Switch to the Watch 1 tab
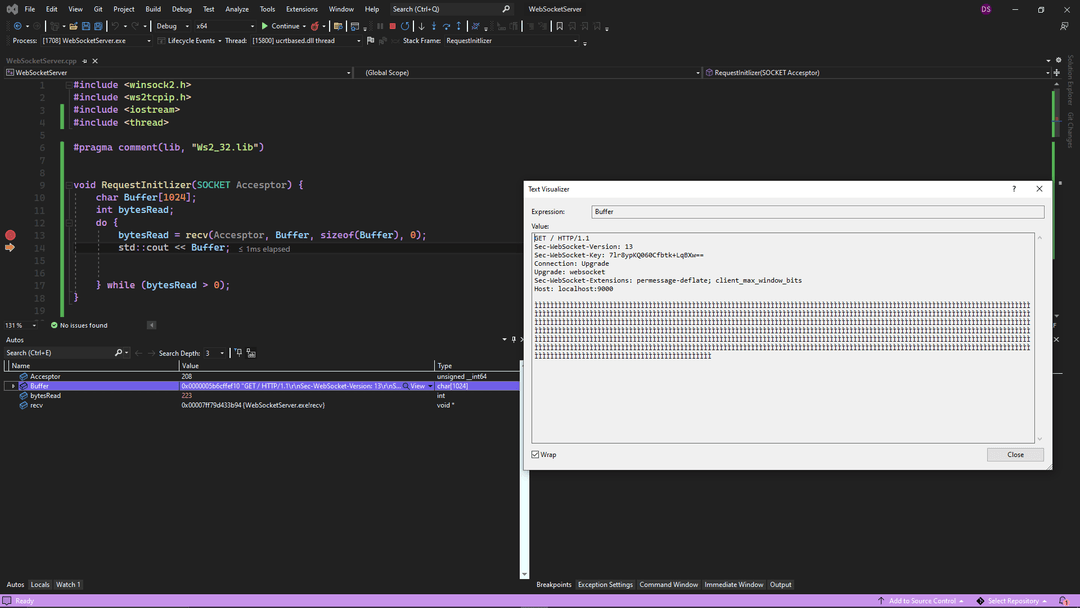This screenshot has width=1080, height=608. tap(68, 585)
